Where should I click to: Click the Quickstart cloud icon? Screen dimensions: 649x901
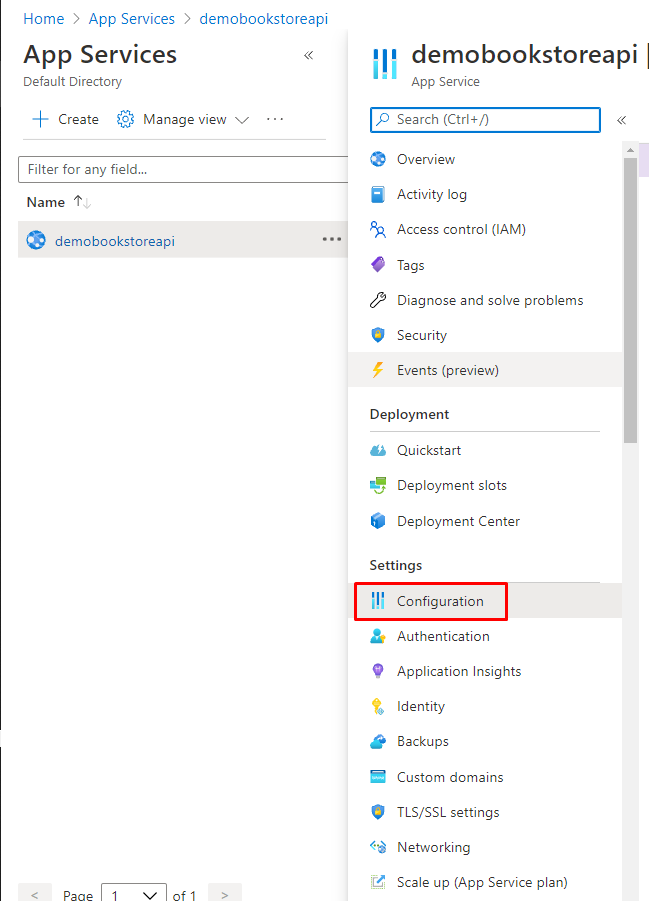tap(378, 450)
